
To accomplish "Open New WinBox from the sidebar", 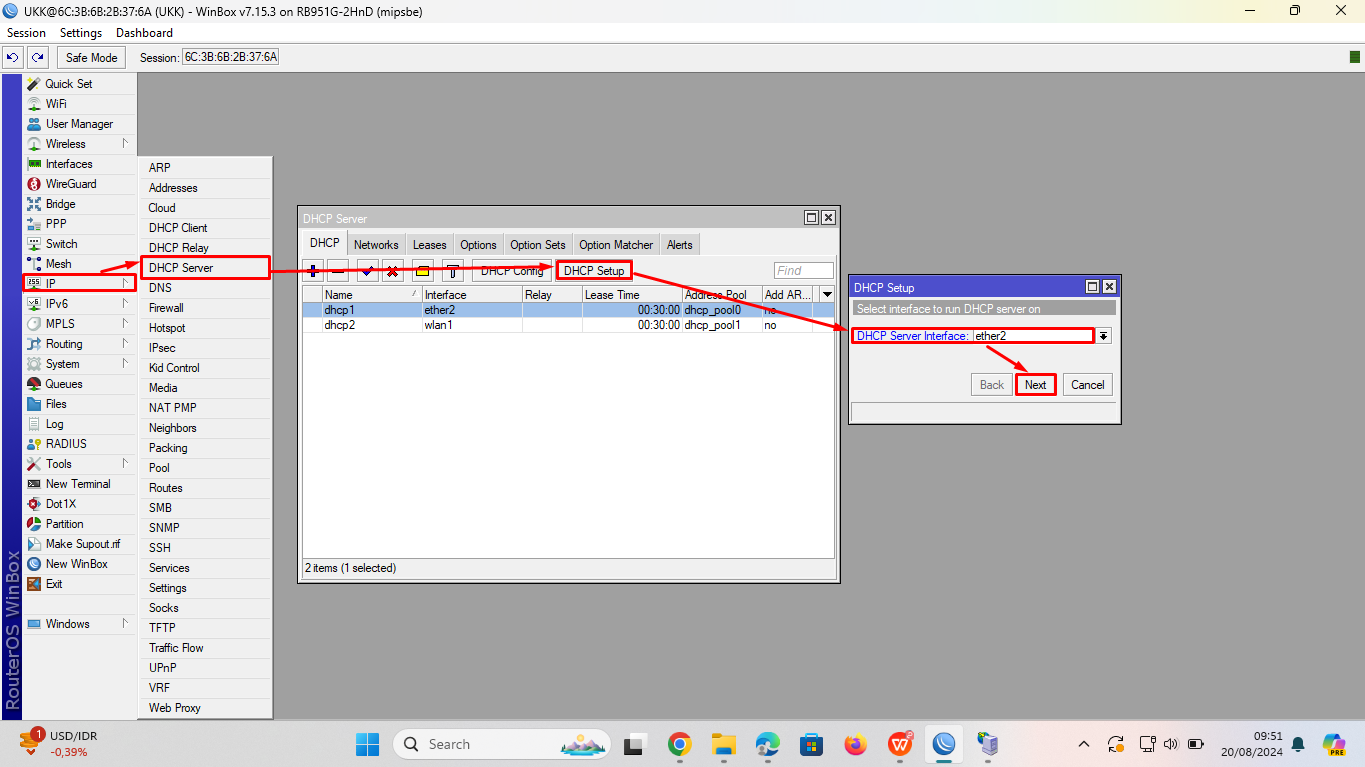I will pyautogui.click(x=76, y=564).
